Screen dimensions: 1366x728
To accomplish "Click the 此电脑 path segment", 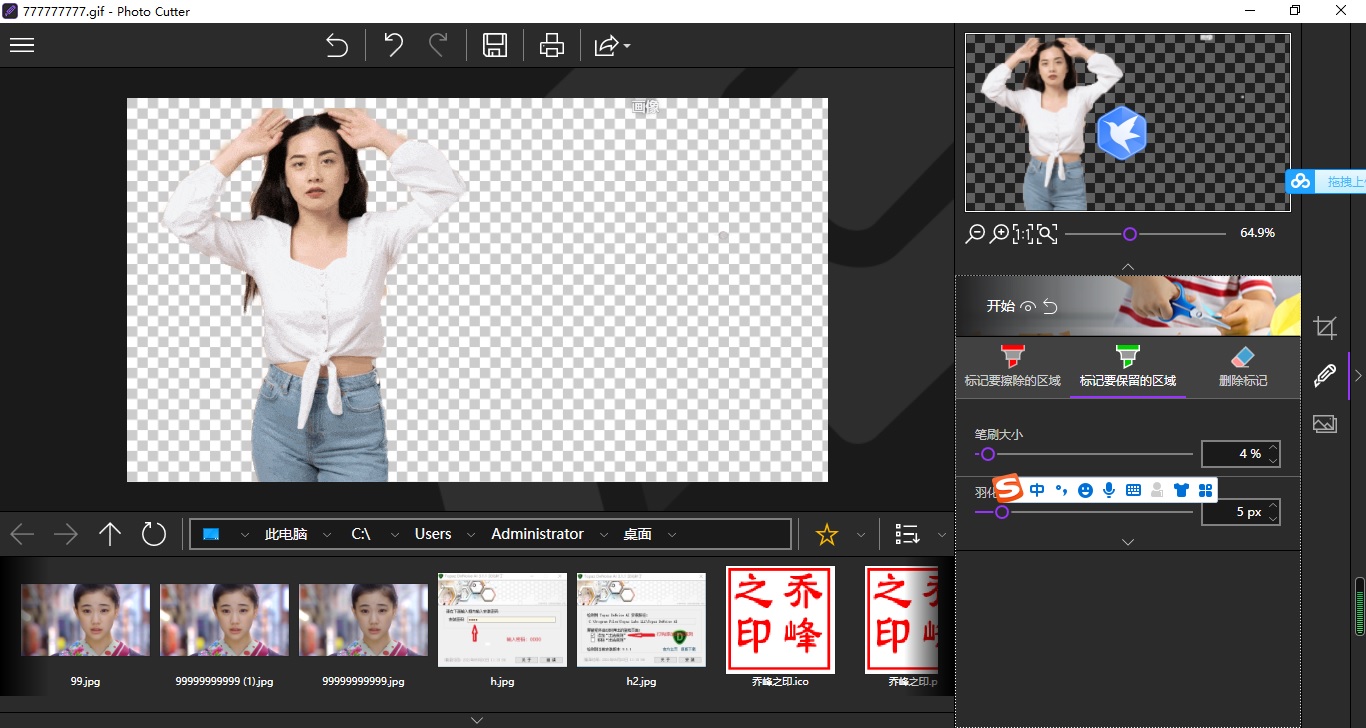I will point(286,534).
